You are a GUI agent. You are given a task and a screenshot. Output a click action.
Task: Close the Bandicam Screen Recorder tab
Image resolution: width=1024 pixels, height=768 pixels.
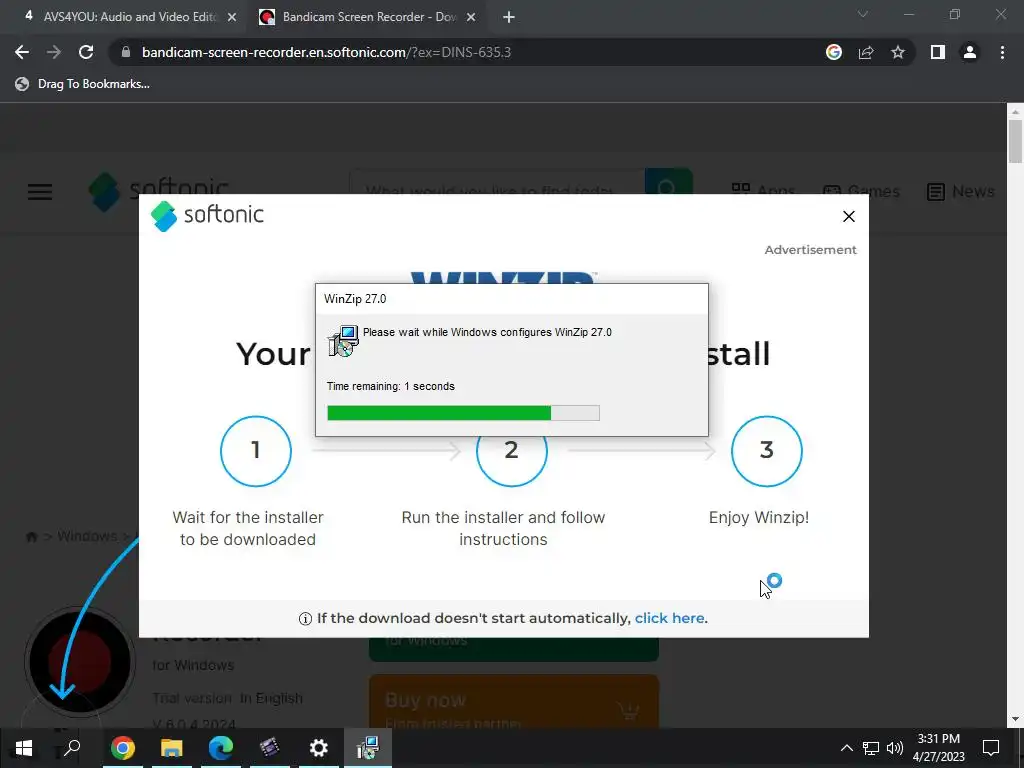(471, 18)
